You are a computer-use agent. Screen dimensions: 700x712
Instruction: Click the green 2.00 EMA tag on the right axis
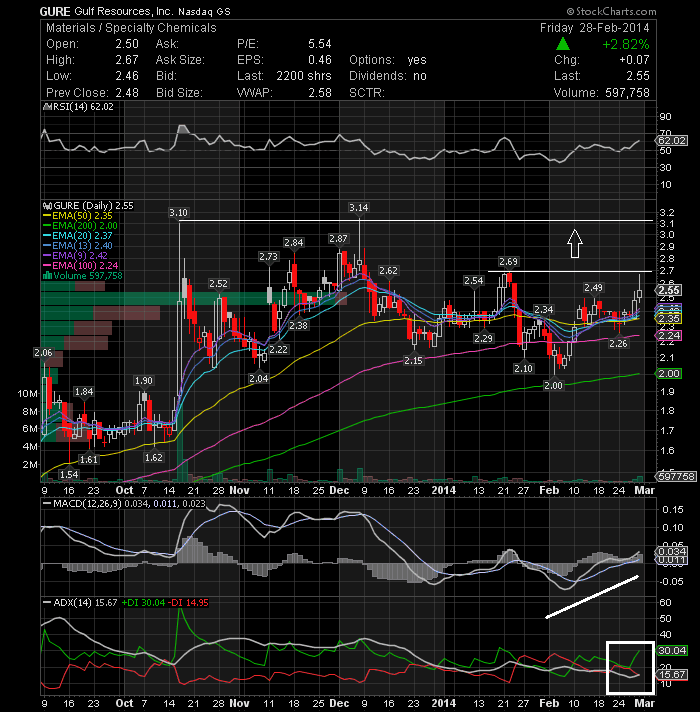669,374
